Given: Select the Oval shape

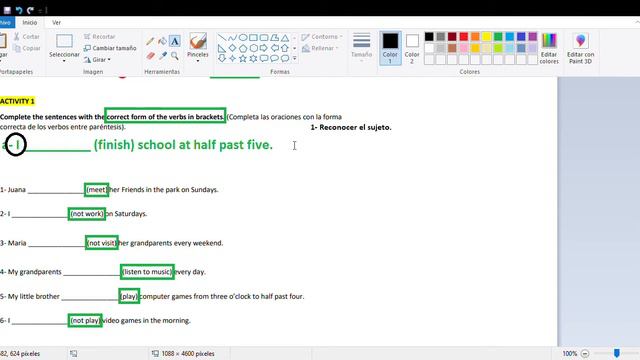Looking at the screenshot, I should (x=243, y=38).
